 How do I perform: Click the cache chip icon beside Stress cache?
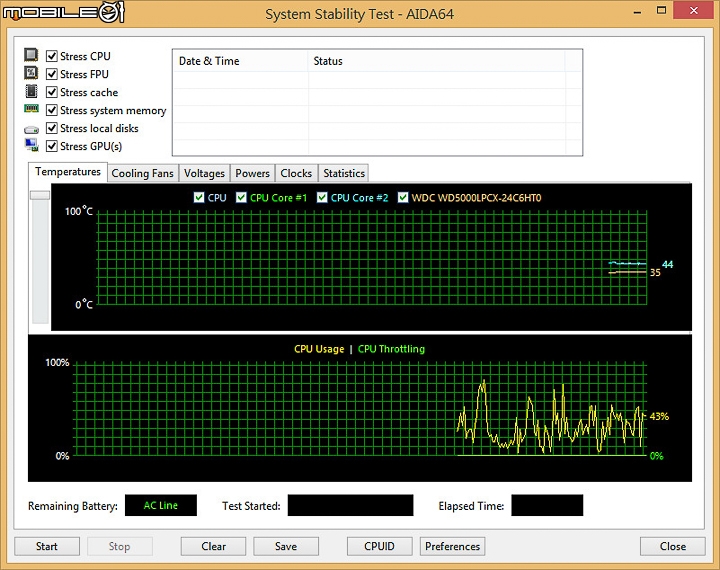click(x=31, y=91)
